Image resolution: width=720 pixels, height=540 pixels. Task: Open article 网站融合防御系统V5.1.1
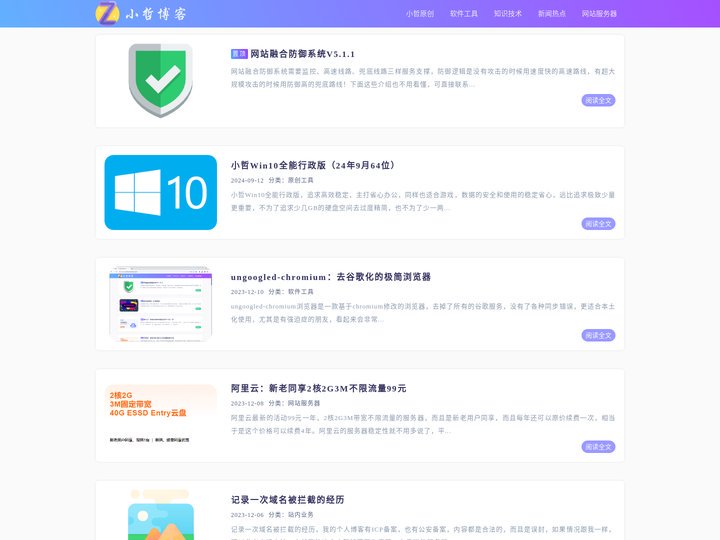point(302,54)
